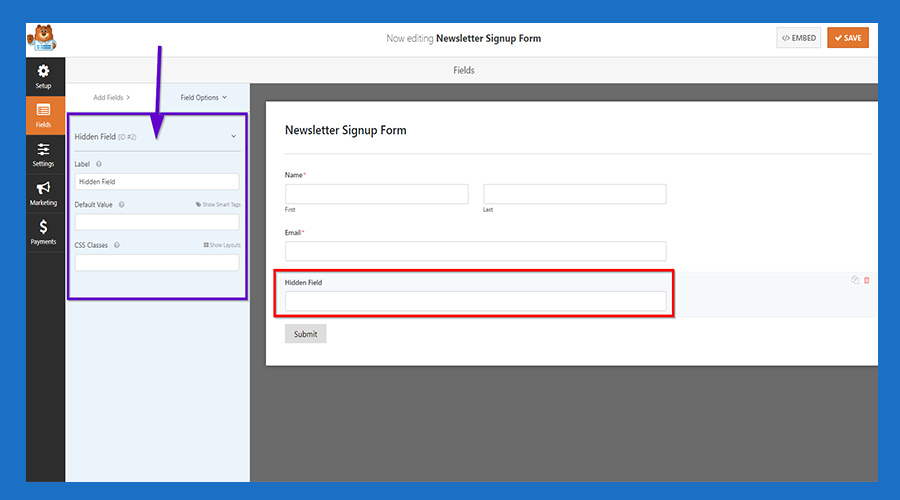
Task: Open the Payments dollar section
Action: tap(44, 232)
